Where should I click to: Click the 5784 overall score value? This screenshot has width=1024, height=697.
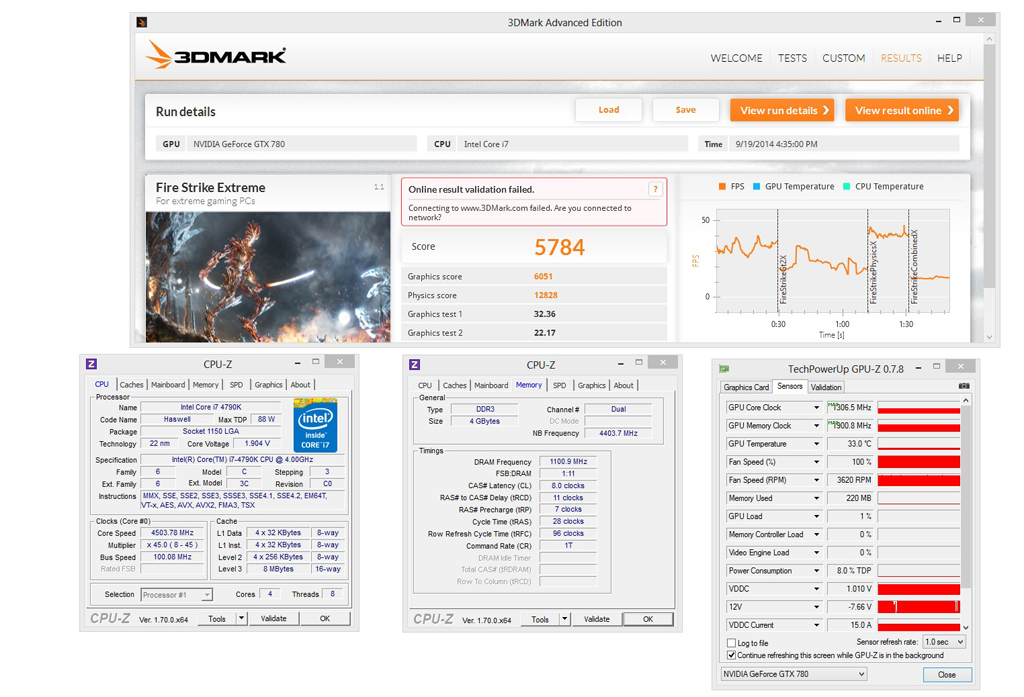click(560, 247)
